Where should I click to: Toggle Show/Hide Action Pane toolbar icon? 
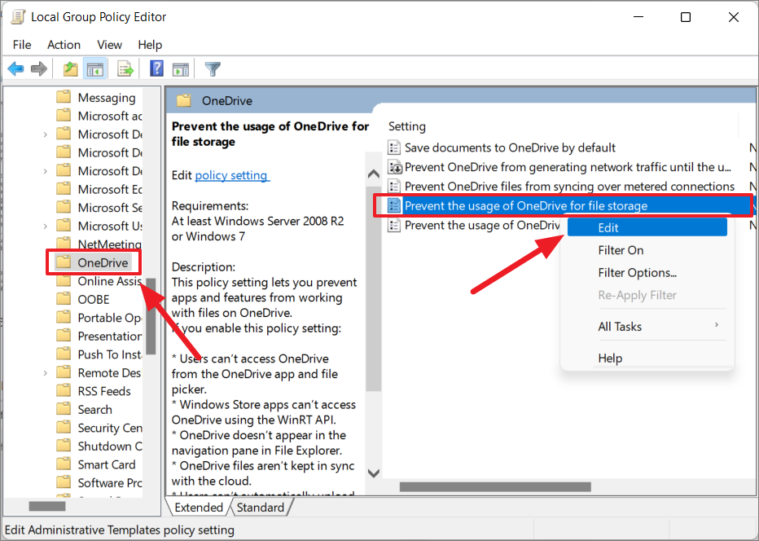(x=181, y=69)
